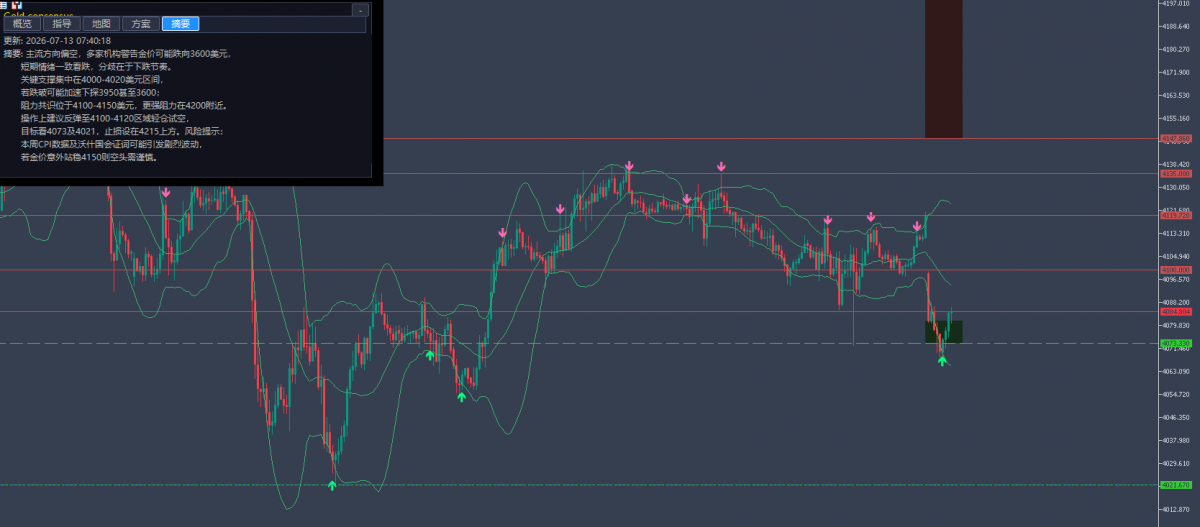Screen dimensions: 1200x527
Task: Click the 4147.860 red price label
Action: pos(1175,138)
